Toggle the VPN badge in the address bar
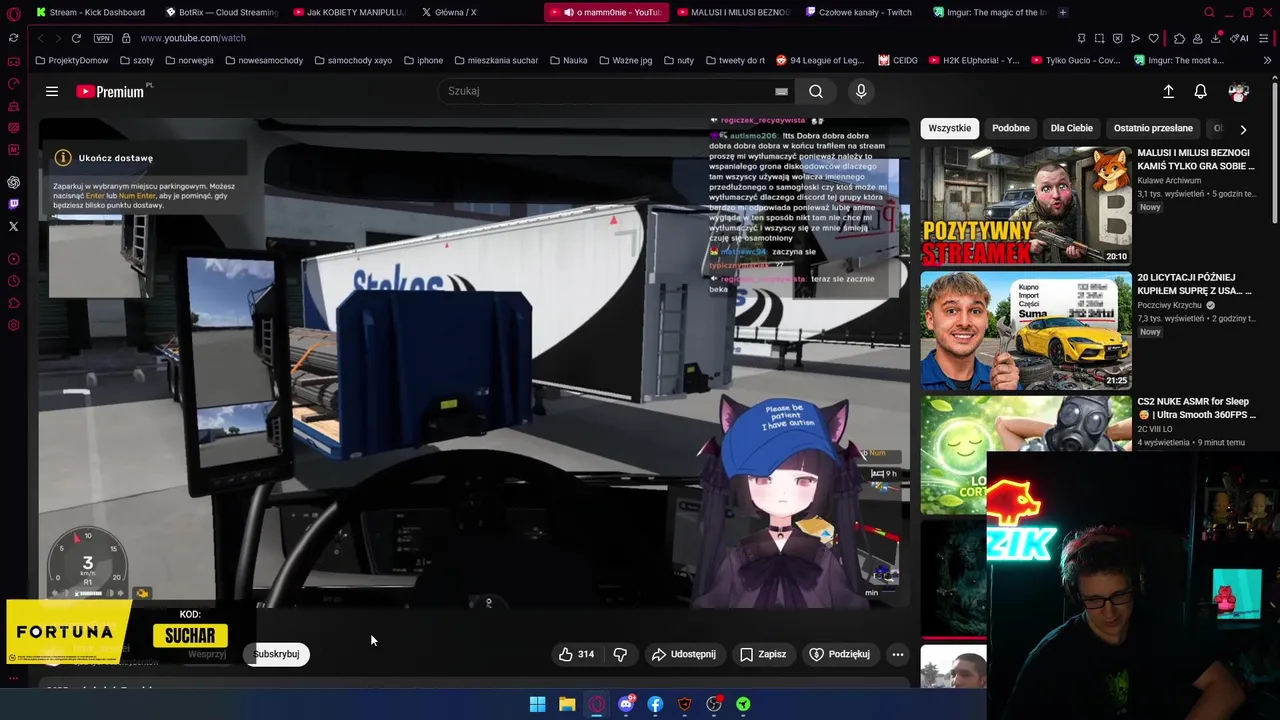This screenshot has width=1280, height=720. click(103, 38)
